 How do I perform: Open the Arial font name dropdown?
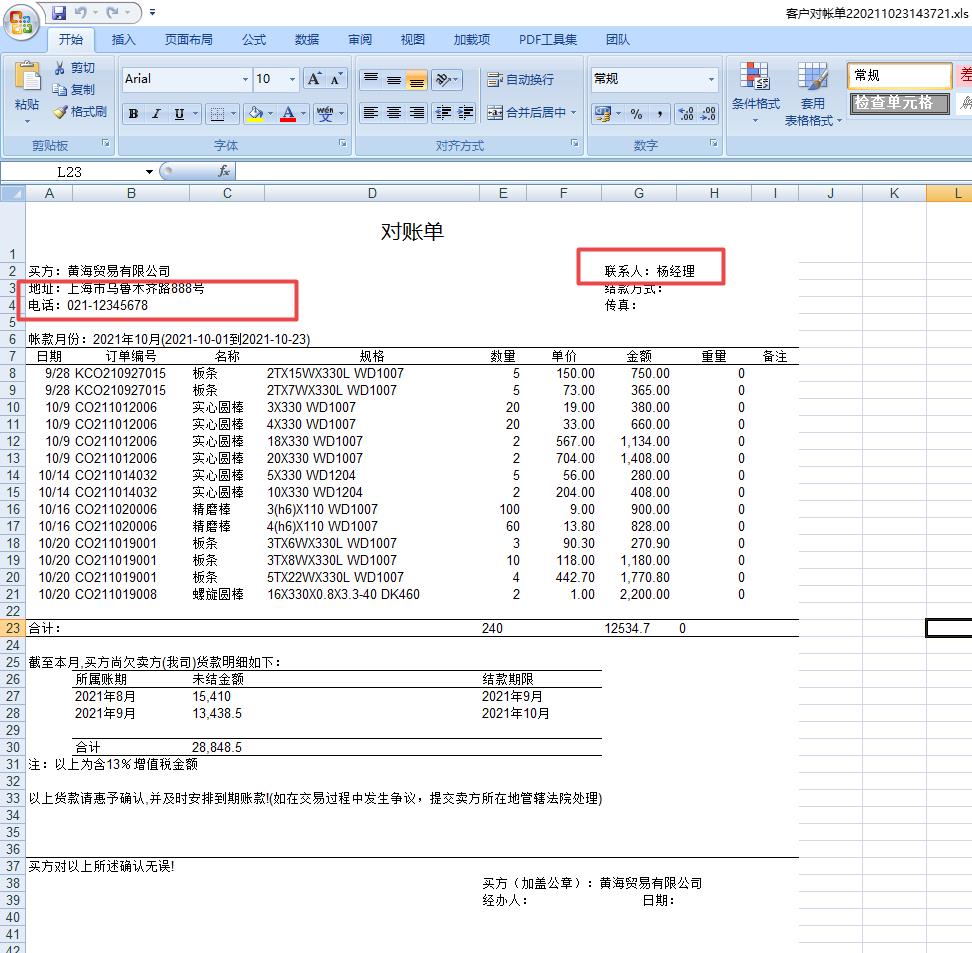(245, 80)
